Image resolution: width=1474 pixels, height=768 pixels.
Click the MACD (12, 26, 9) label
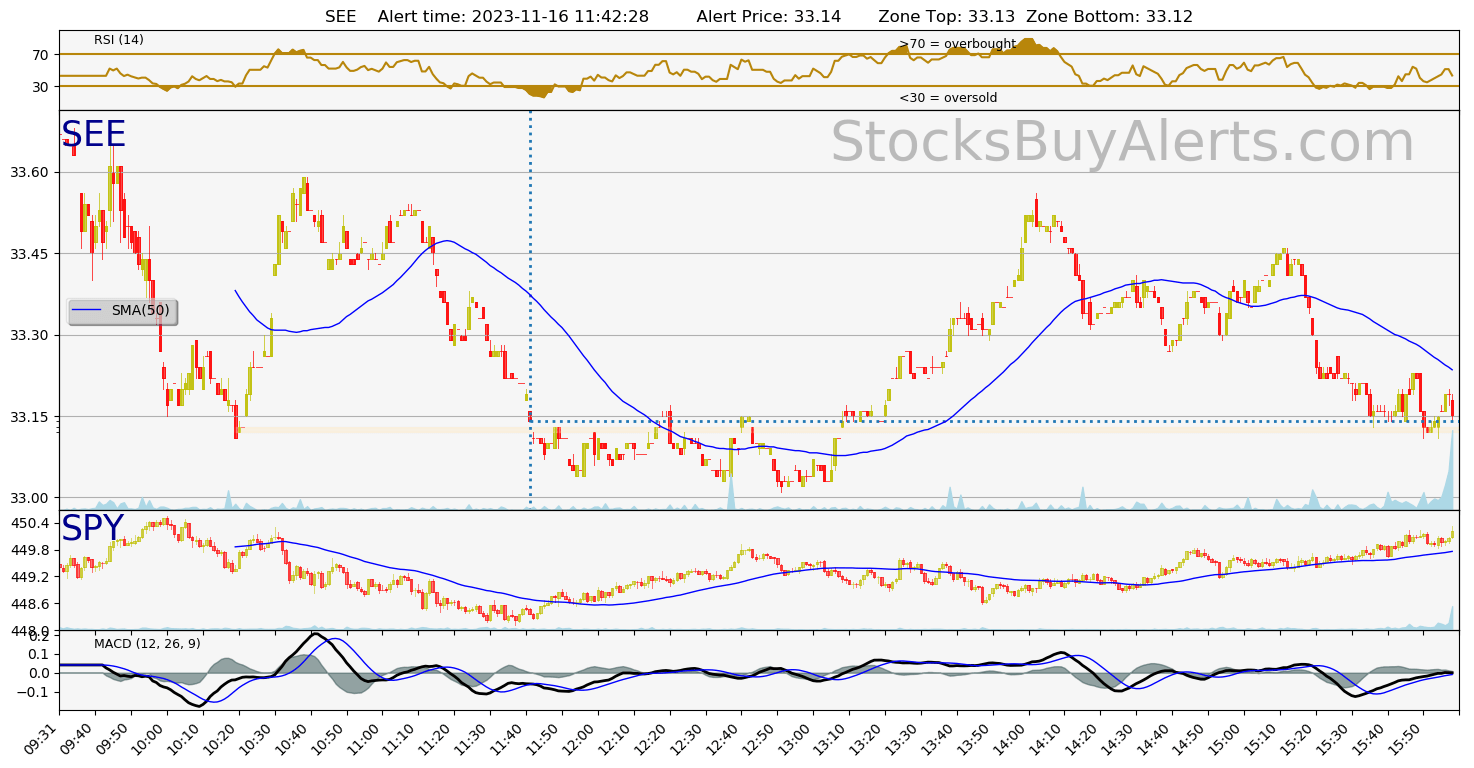pyautogui.click(x=147, y=643)
